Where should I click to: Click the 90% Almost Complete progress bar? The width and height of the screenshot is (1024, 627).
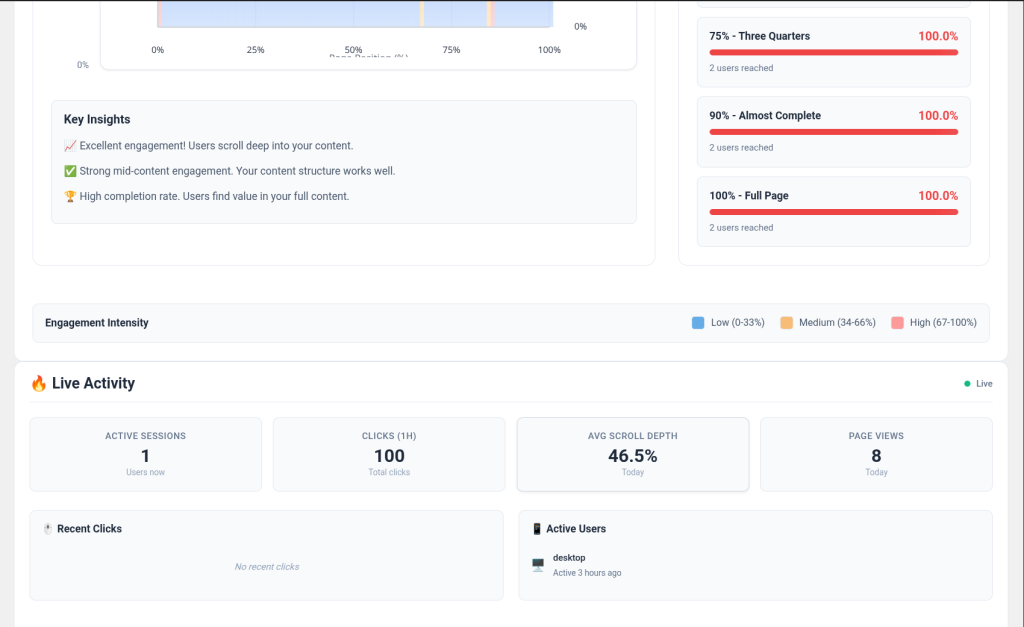(833, 132)
